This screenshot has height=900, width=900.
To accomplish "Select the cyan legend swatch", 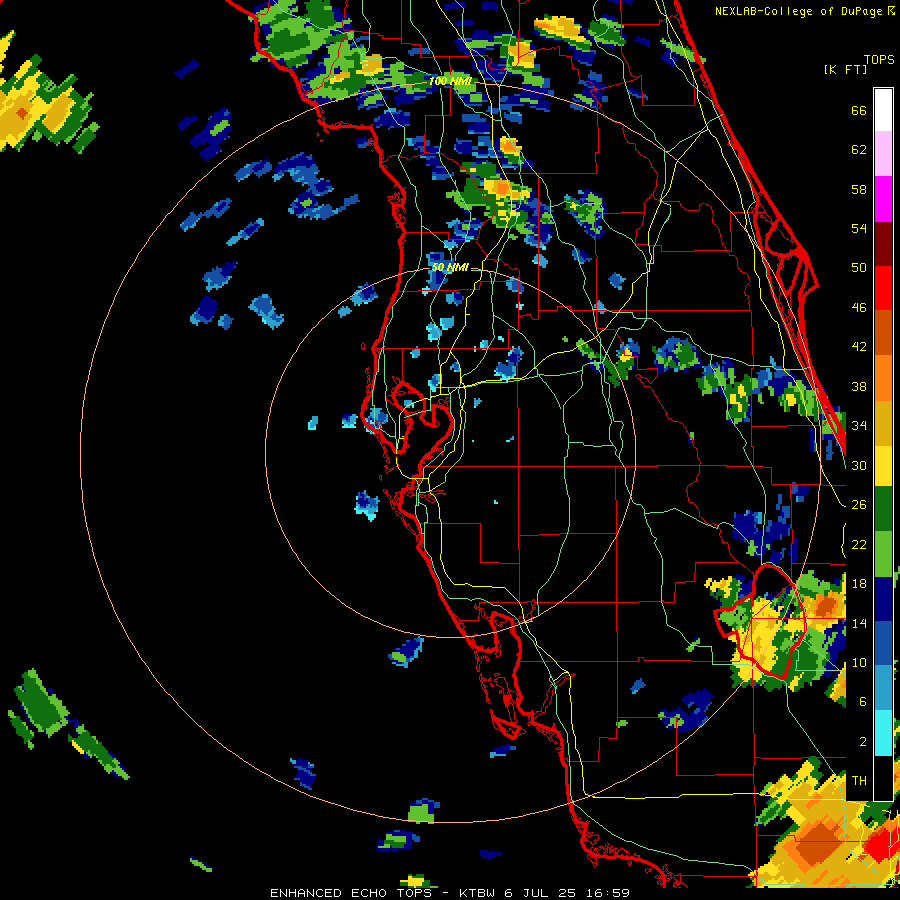I will pyautogui.click(x=883, y=733).
